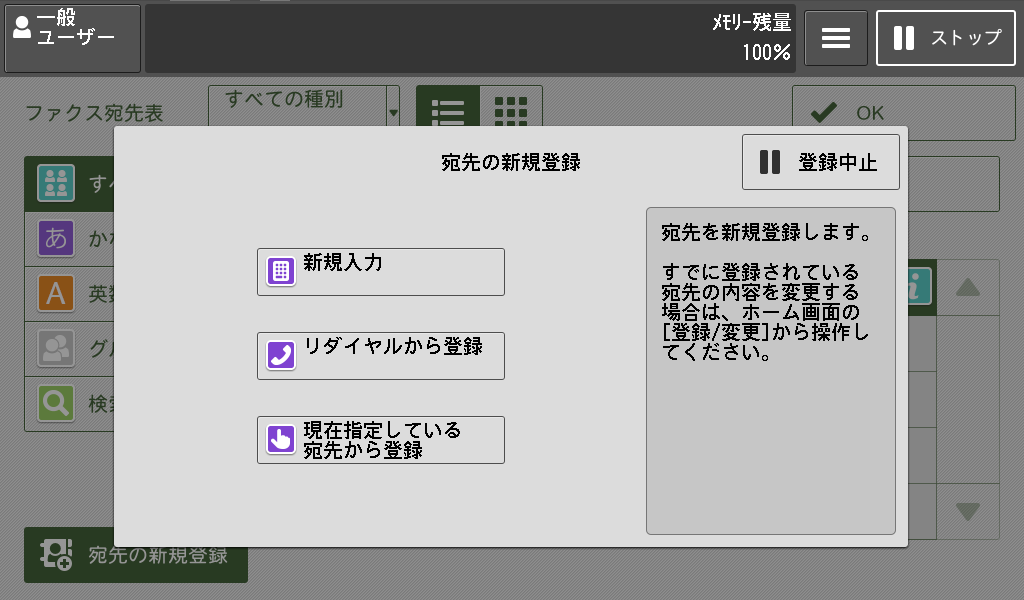Click the メモリー残量 100% indicator

(752, 38)
